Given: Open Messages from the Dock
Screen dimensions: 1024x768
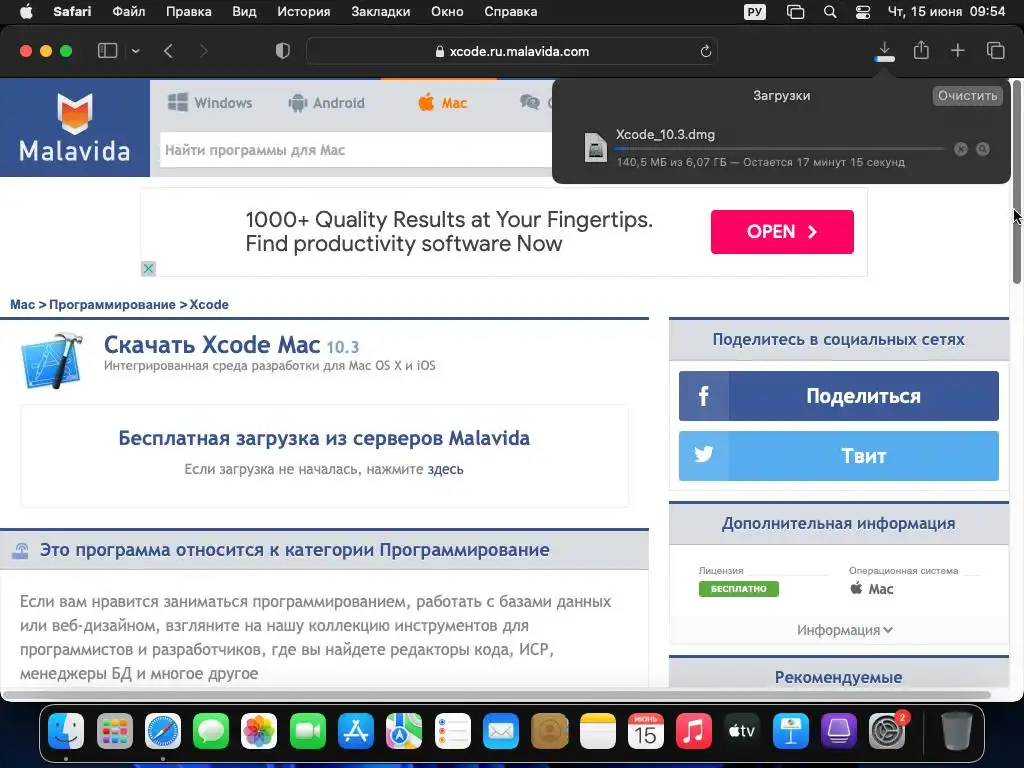Looking at the screenshot, I should coord(211,731).
